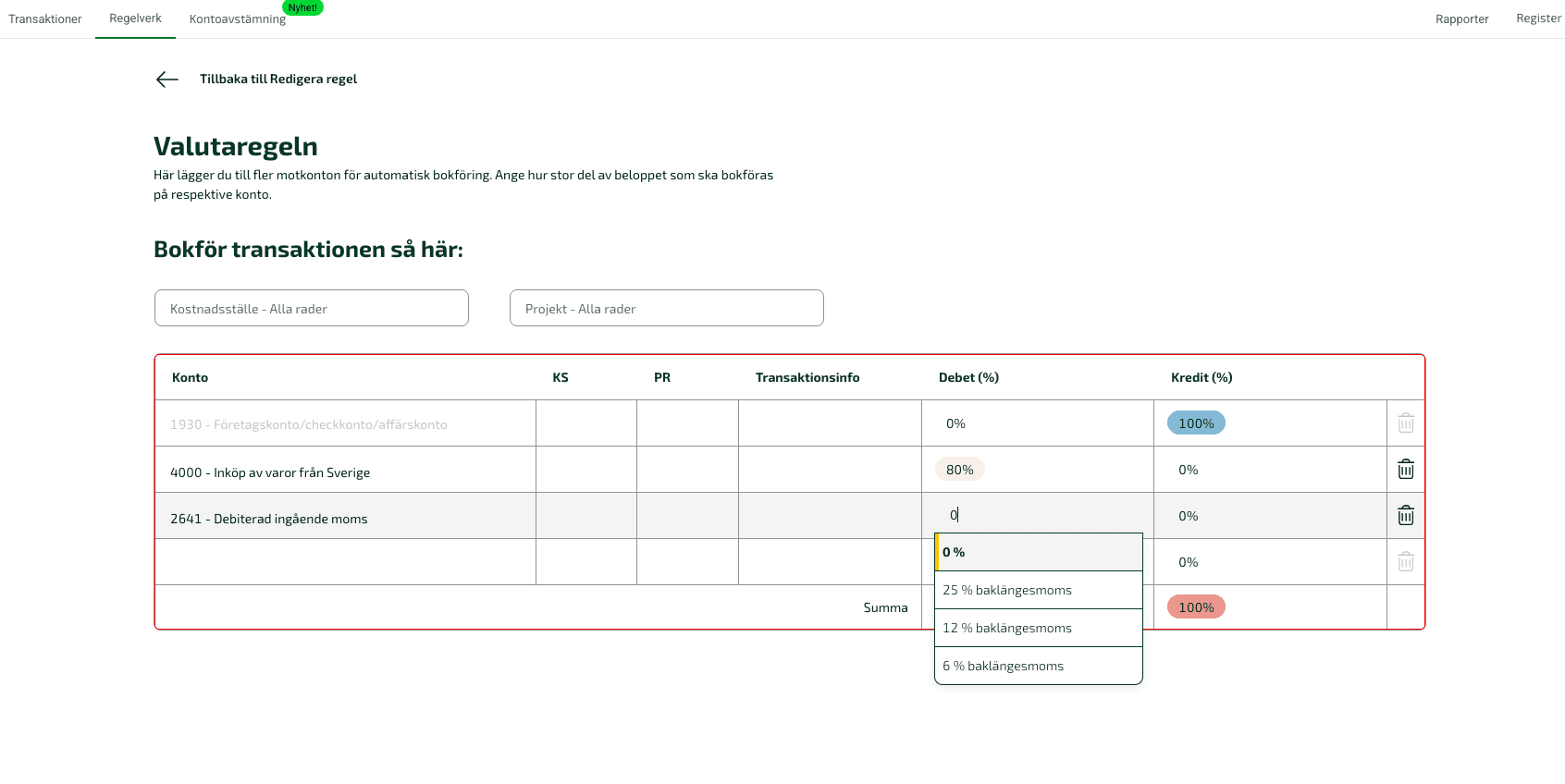Viewport: 1565px width, 784px height.
Task: Open the Kostnadsställe - Alla rader dropdown
Action: (x=312, y=309)
